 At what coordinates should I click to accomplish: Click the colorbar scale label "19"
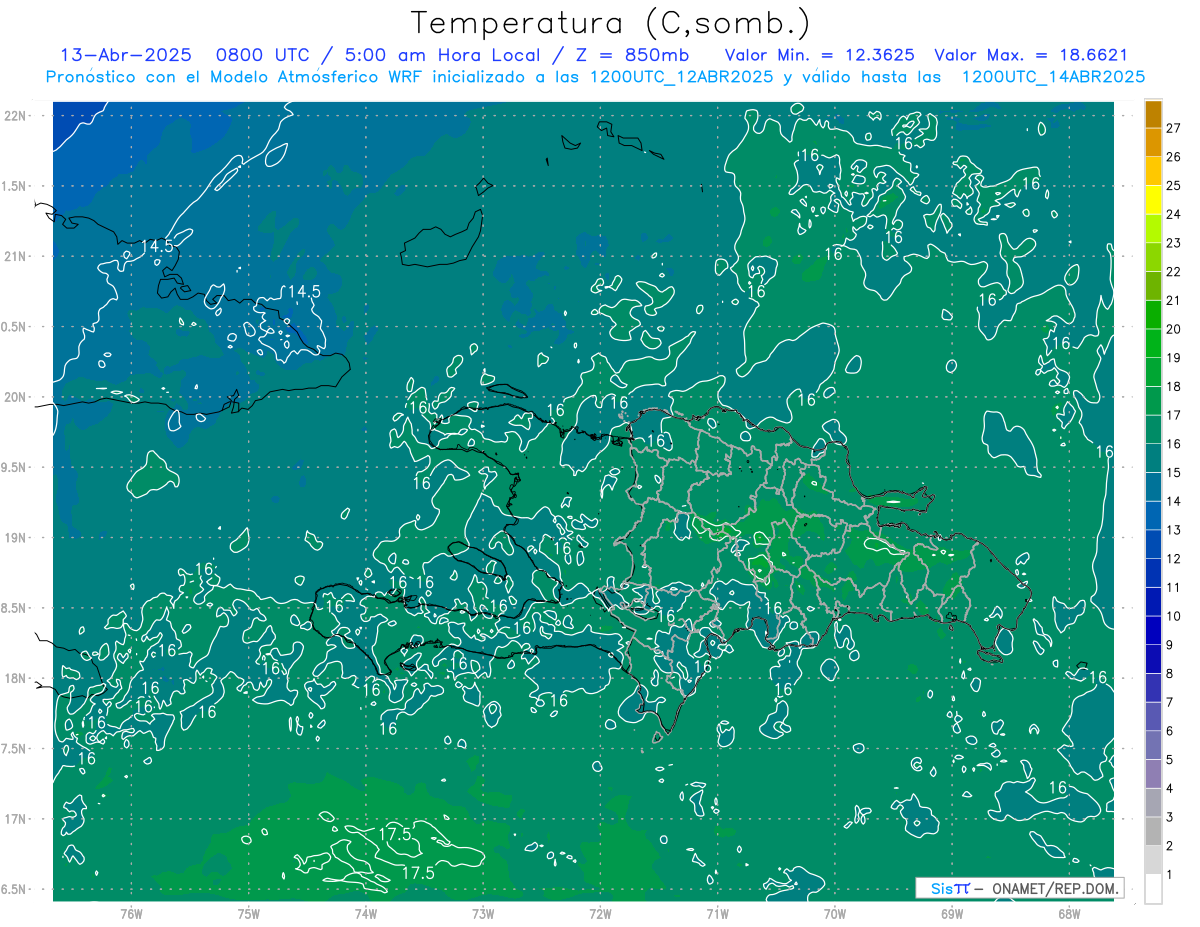tap(1174, 358)
